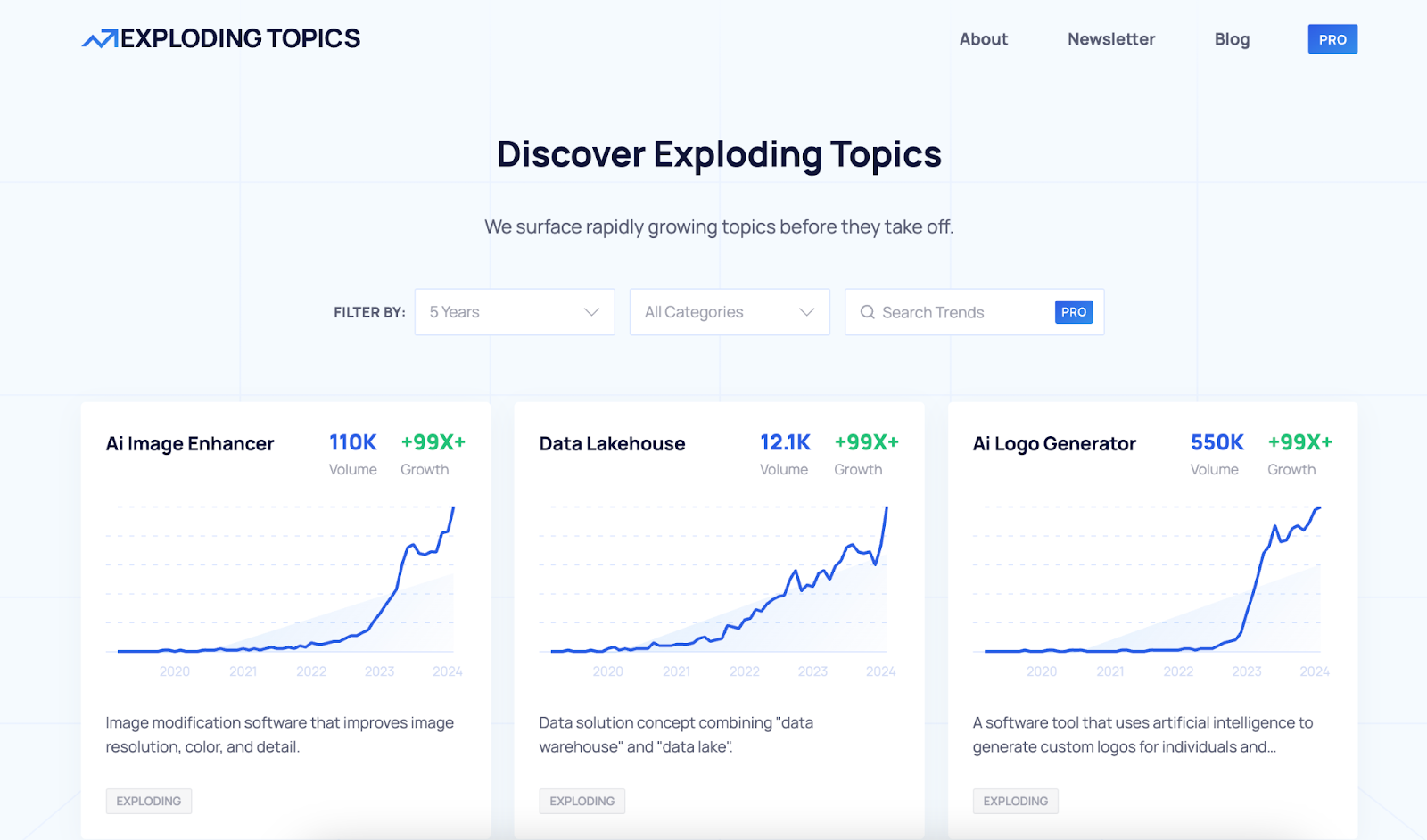Click the A software tool description text
Image resolution: width=1427 pixels, height=840 pixels.
(x=1142, y=735)
